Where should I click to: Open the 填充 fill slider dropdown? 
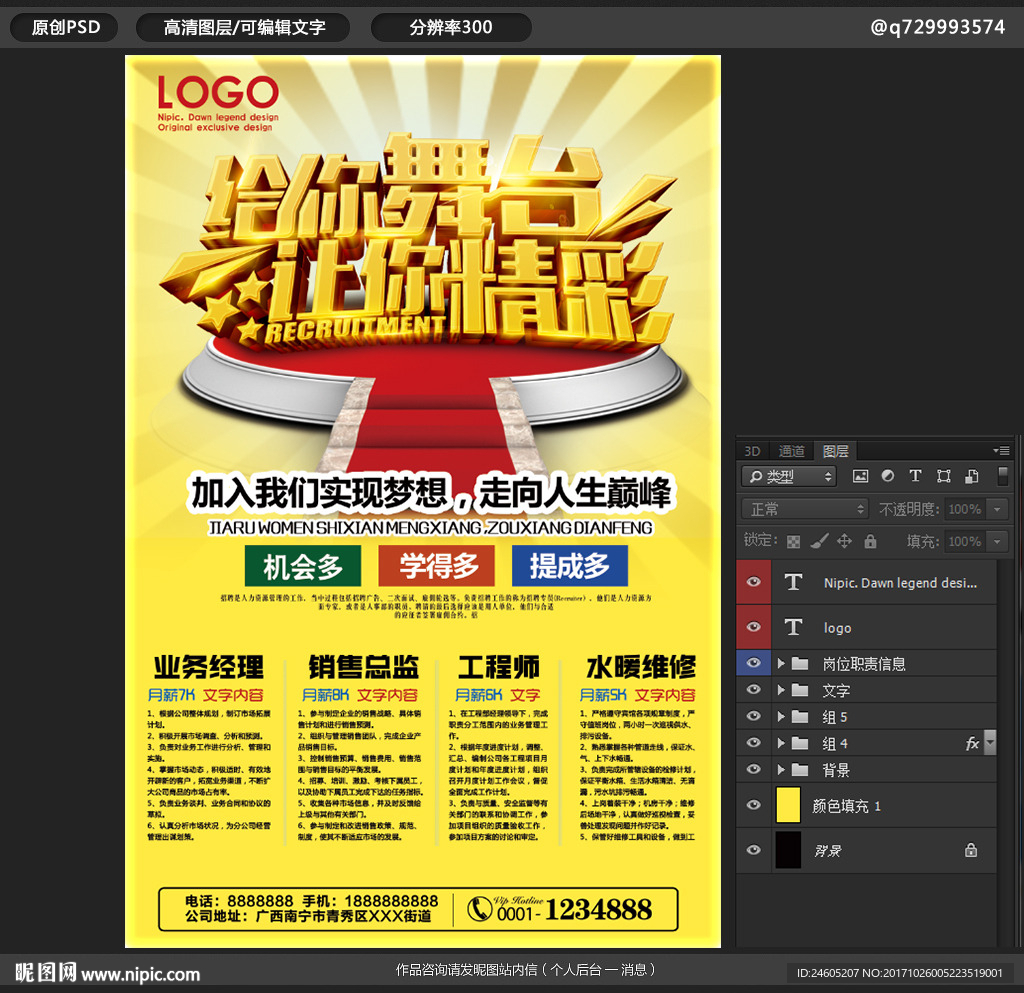[997, 541]
